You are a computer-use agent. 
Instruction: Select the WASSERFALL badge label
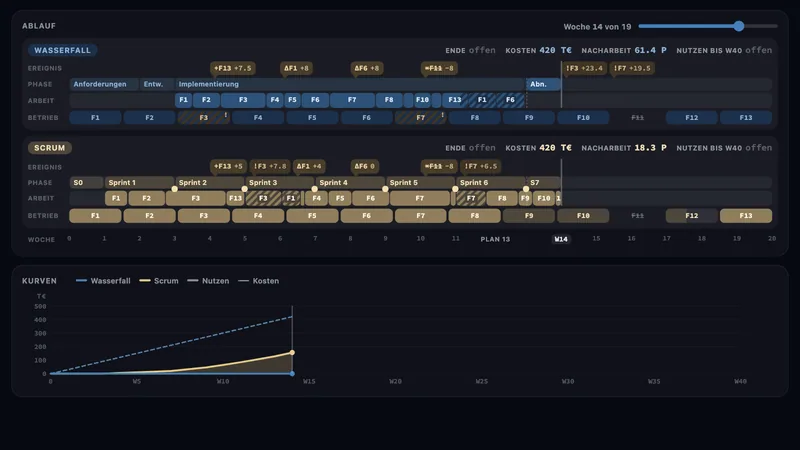coord(62,50)
